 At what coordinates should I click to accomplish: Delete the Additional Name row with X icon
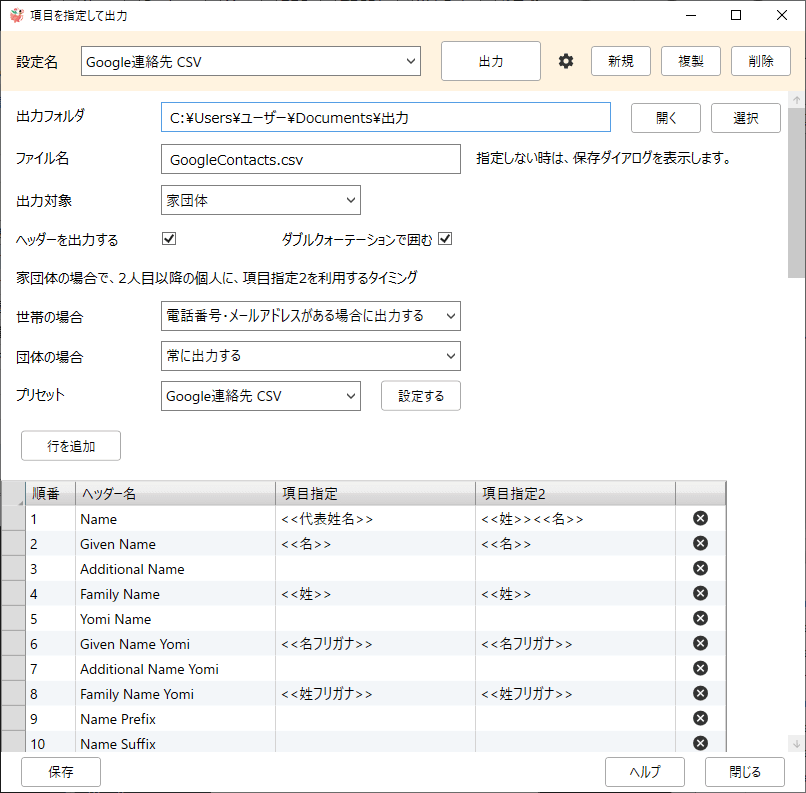[700, 569]
